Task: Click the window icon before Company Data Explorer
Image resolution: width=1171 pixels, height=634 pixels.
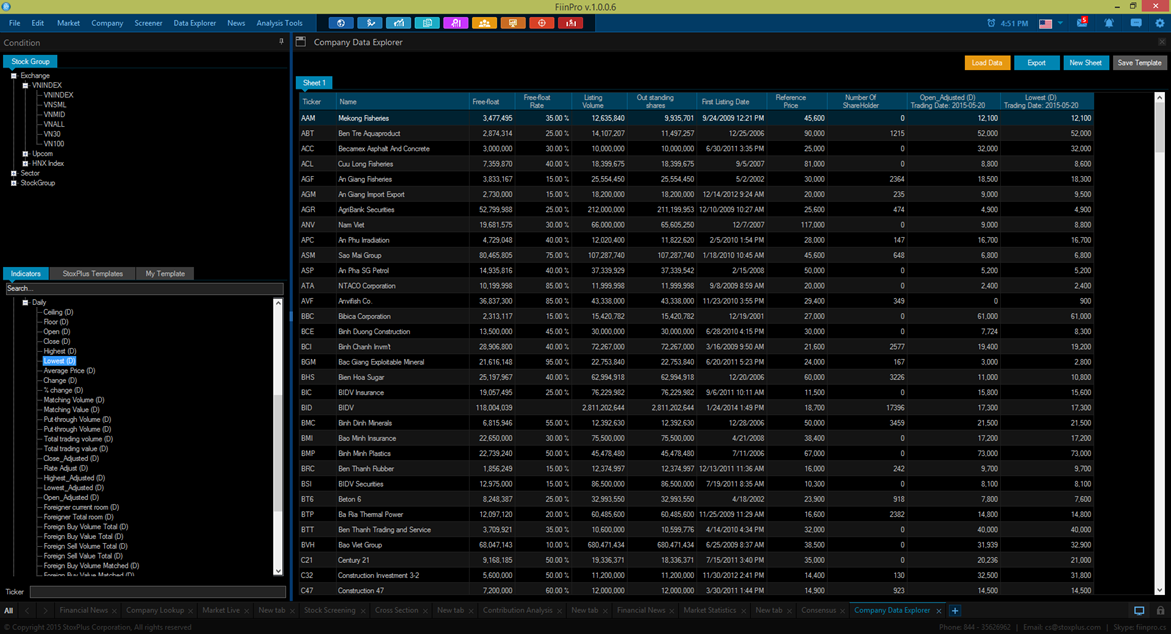Action: [x=301, y=42]
